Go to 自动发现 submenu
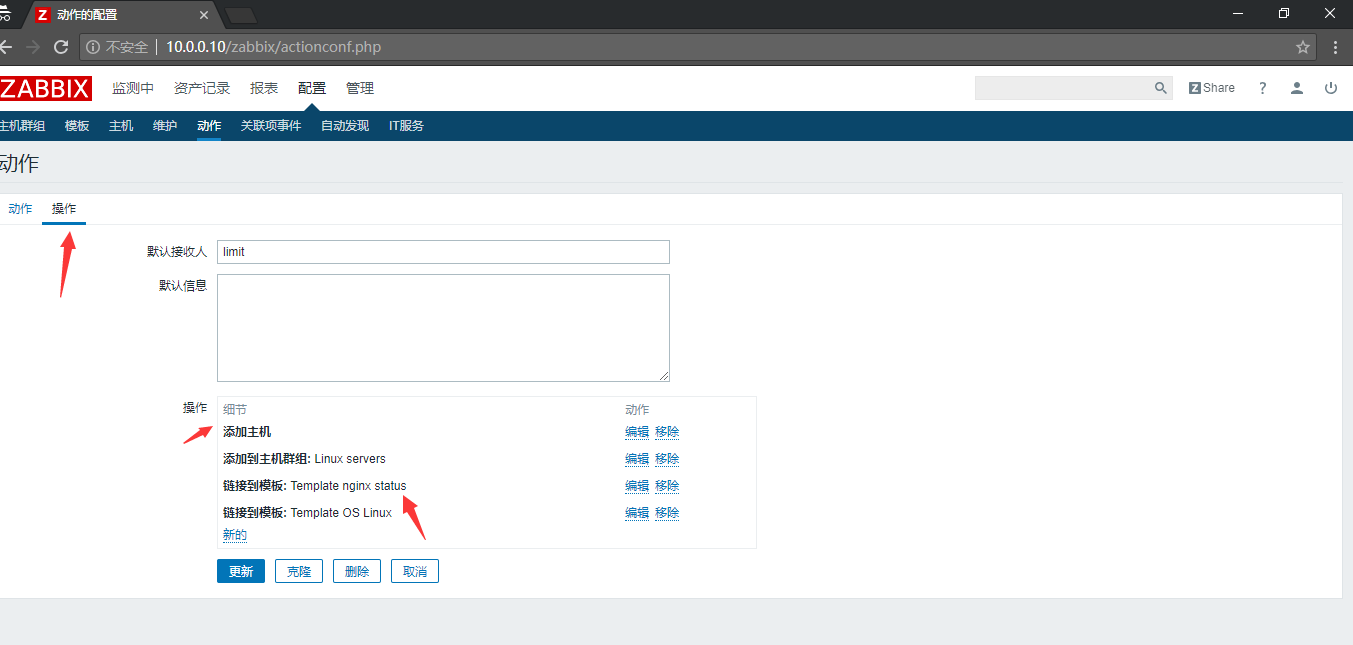 point(345,126)
